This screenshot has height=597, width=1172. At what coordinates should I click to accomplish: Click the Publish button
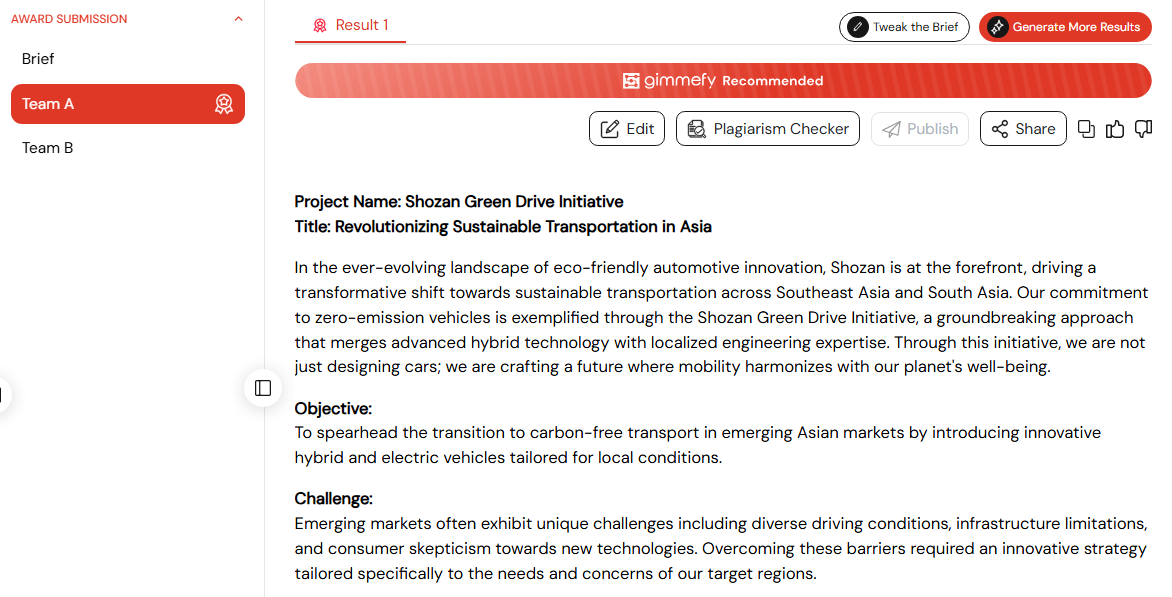[x=920, y=129]
